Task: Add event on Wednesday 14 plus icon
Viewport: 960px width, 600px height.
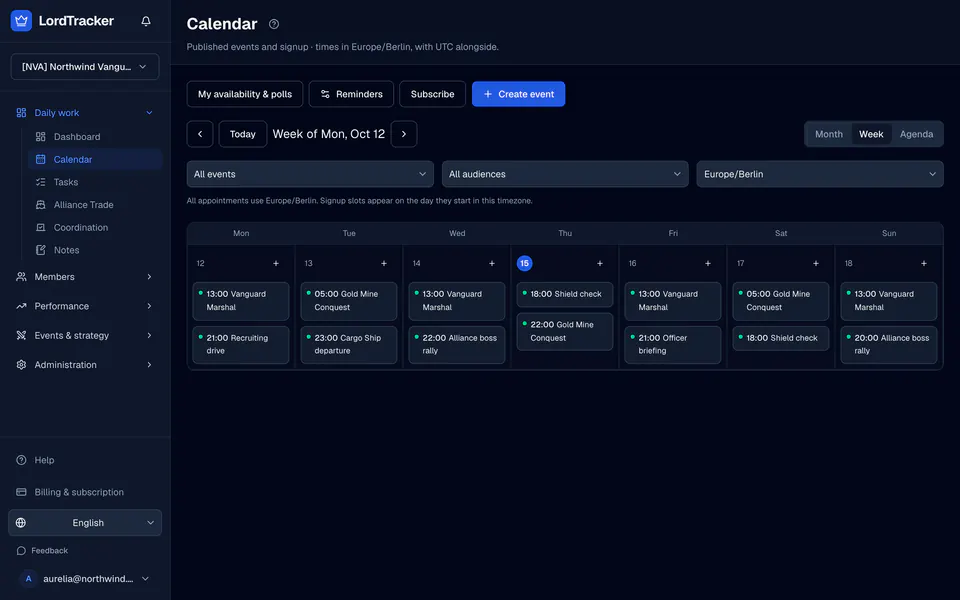Action: pos(492,263)
